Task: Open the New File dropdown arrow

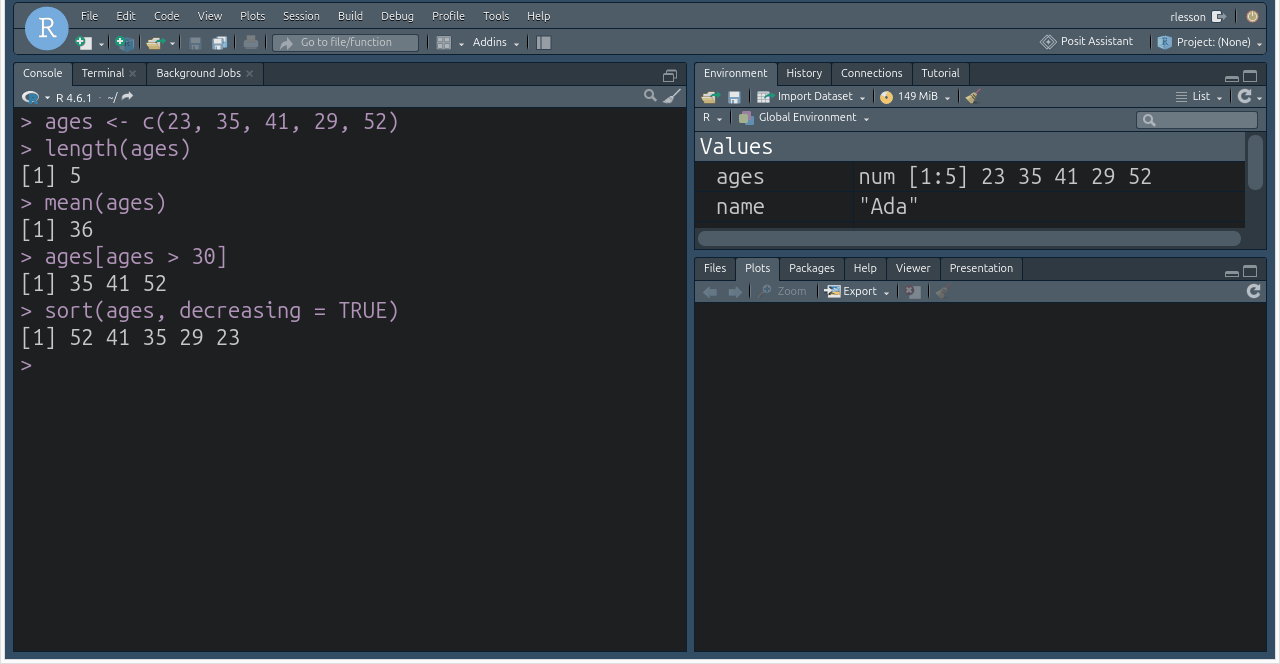Action: pos(101,43)
